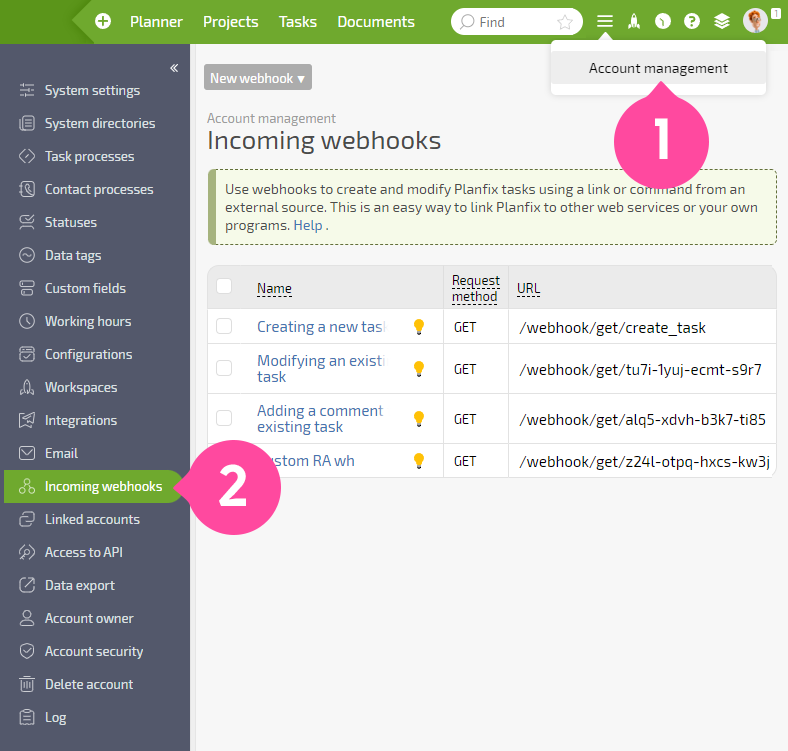Open the user avatar profile
This screenshot has width=788, height=751.
[x=755, y=21]
